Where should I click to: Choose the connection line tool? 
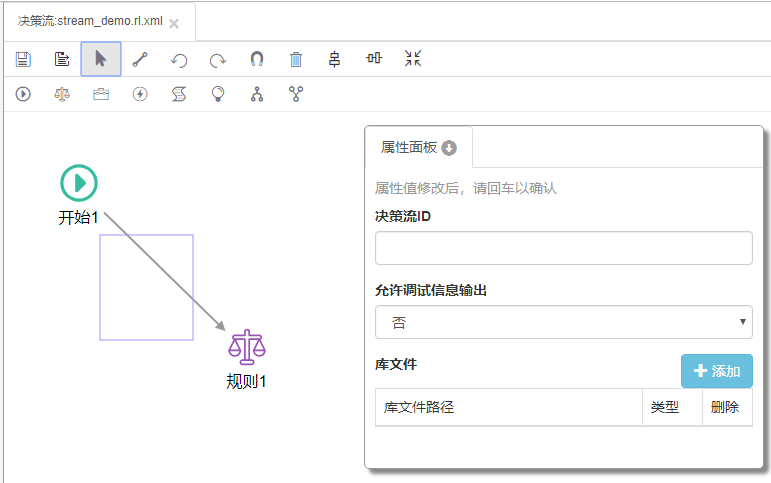coord(140,59)
